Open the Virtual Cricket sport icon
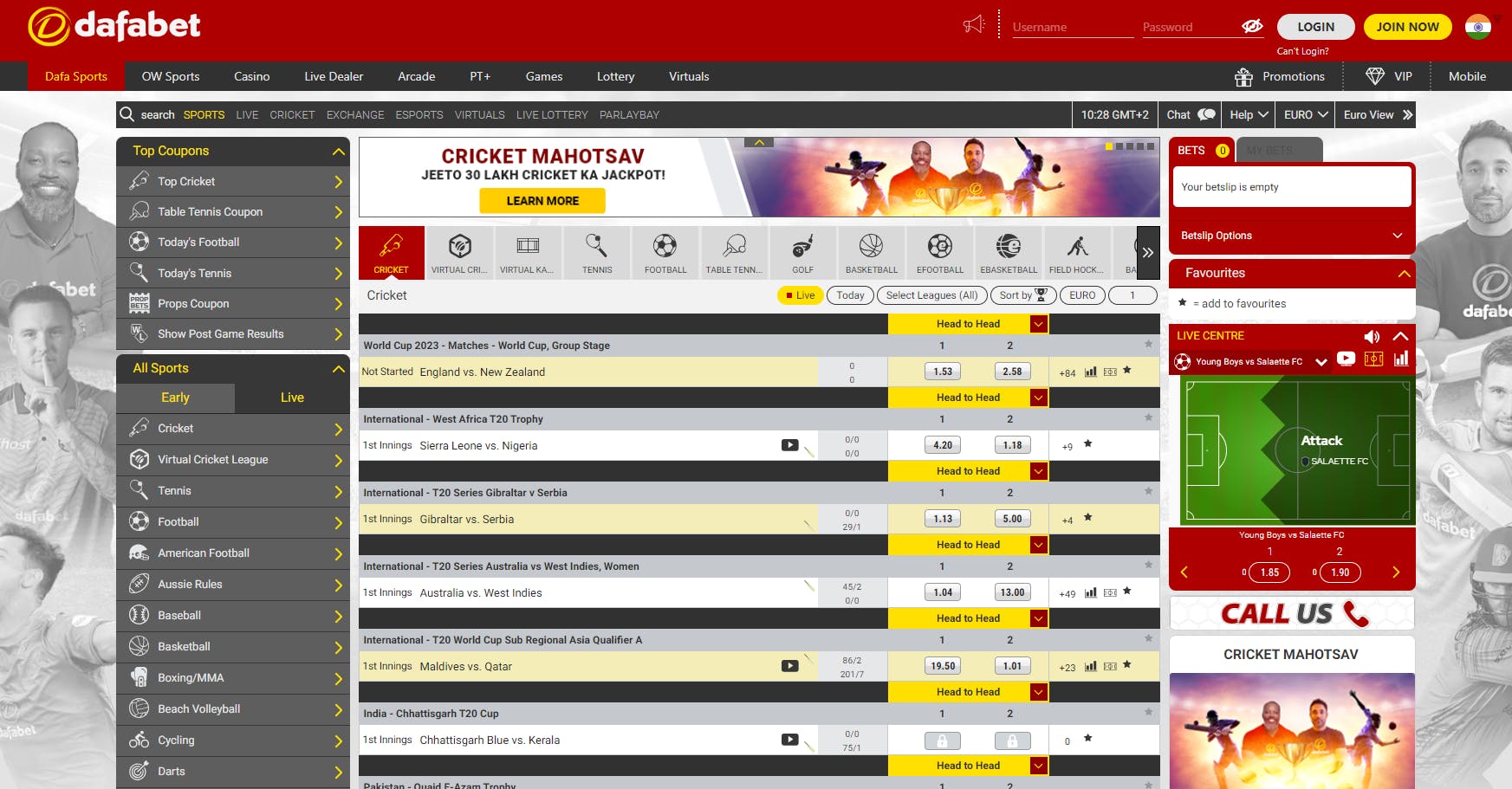The width and height of the screenshot is (1512, 789). (x=459, y=252)
